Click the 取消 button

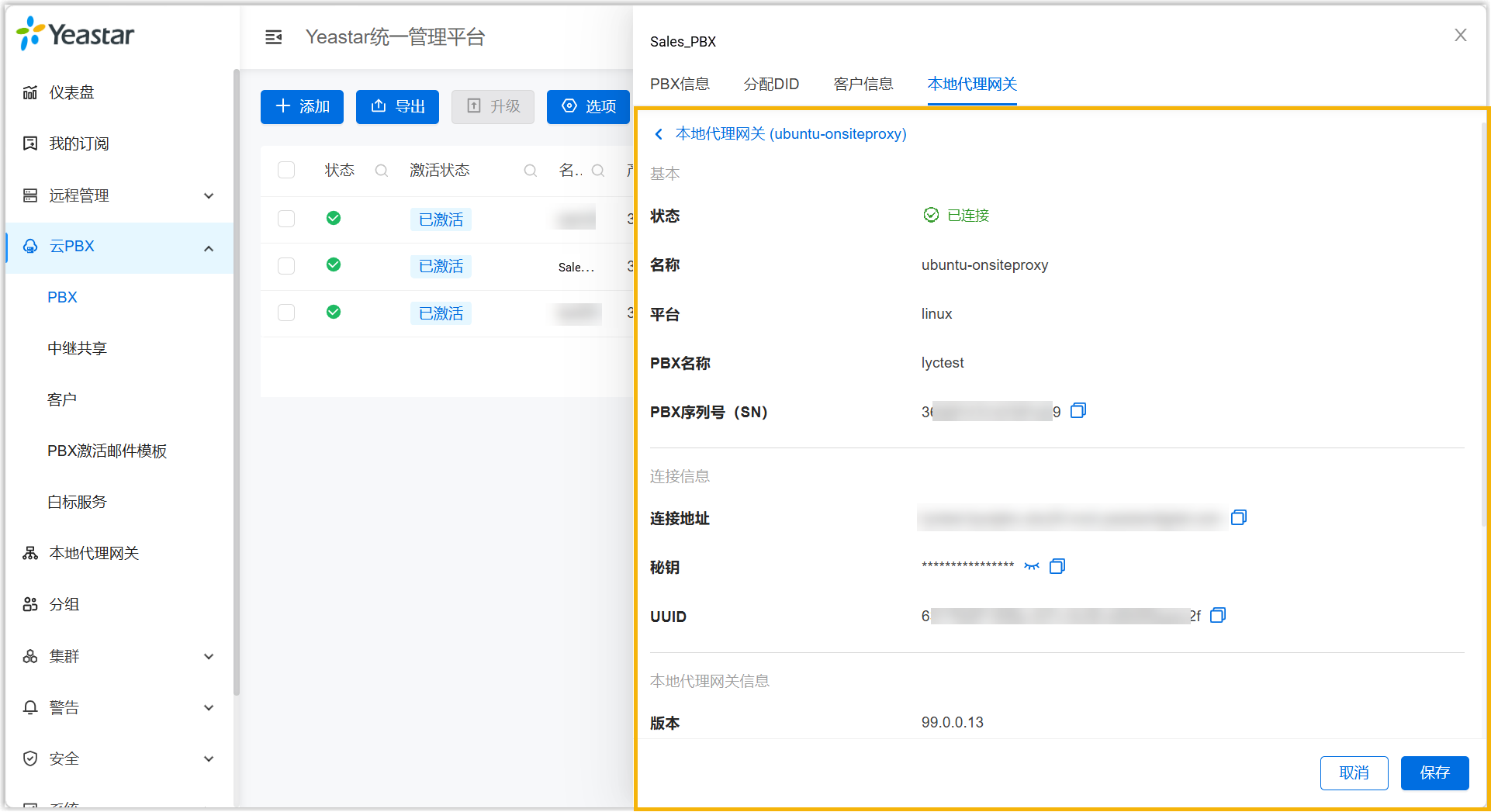tap(1354, 772)
